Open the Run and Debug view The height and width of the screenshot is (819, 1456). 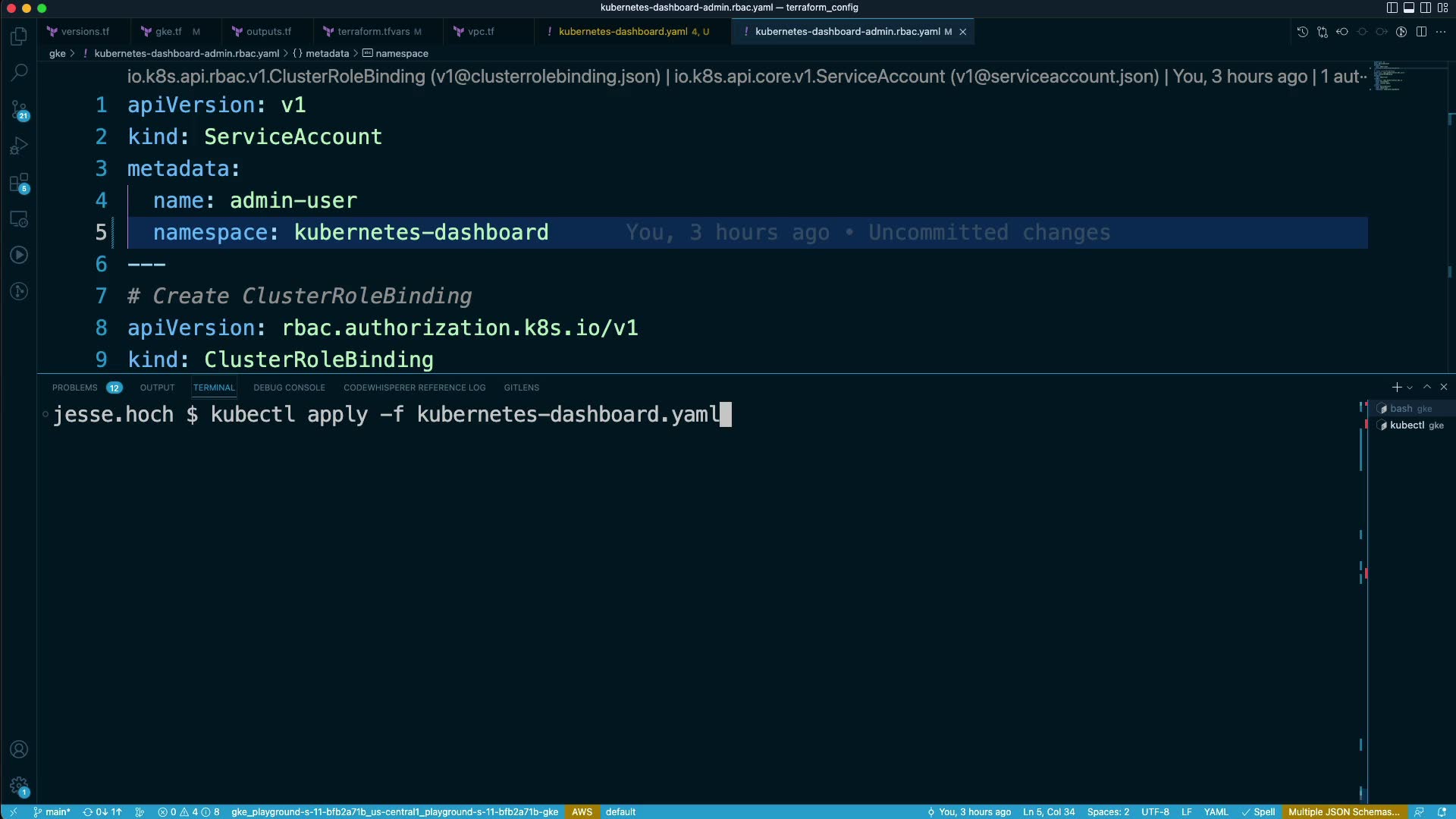[19, 146]
